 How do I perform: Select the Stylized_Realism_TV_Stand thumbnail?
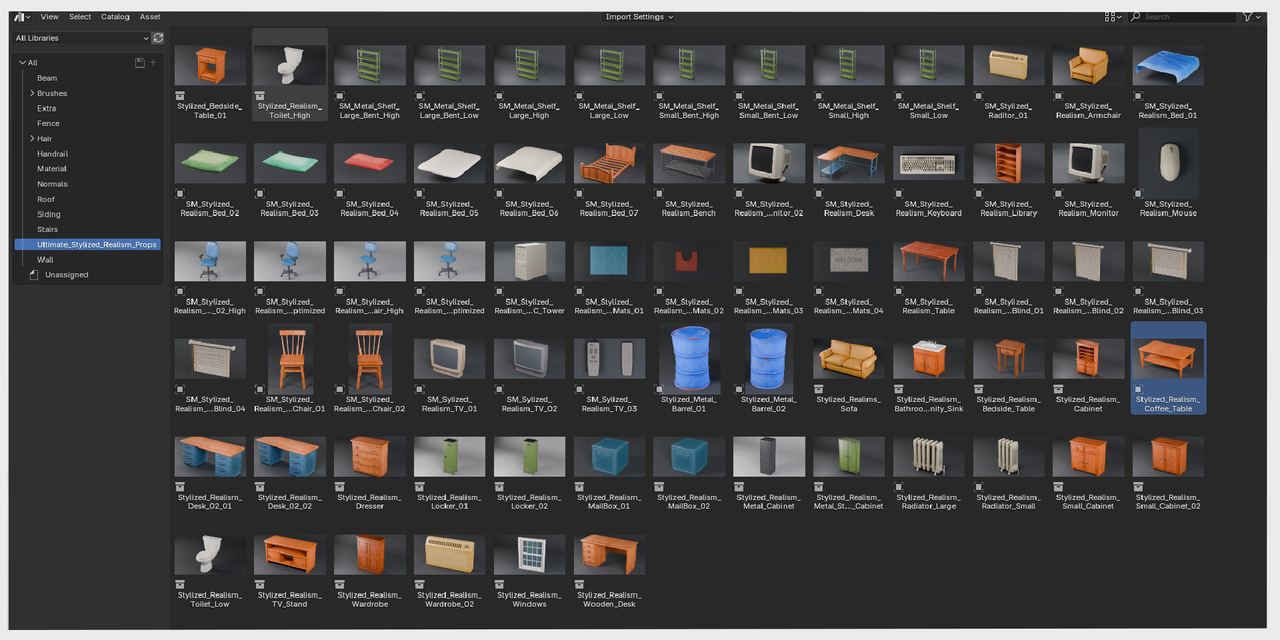click(x=290, y=554)
